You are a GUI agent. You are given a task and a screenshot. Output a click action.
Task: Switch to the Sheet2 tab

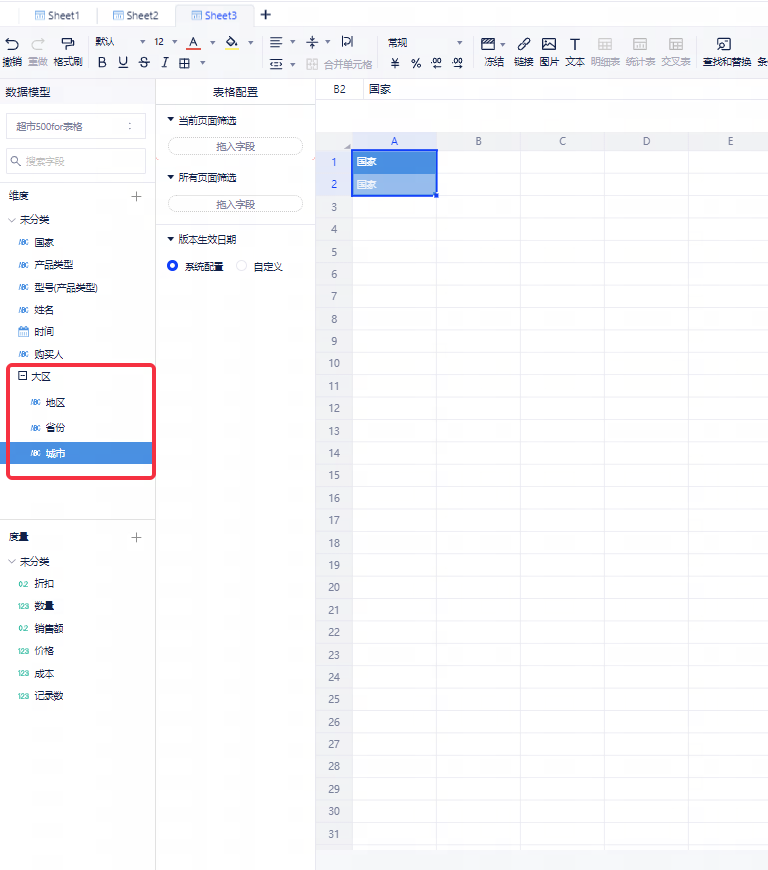tap(134, 16)
